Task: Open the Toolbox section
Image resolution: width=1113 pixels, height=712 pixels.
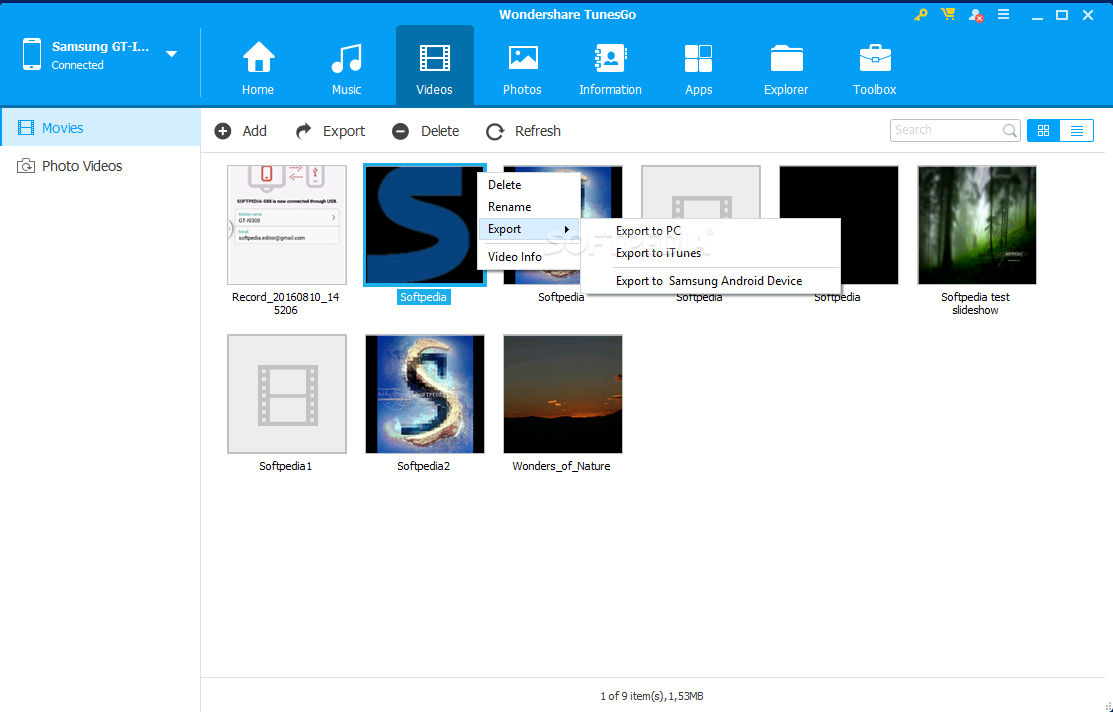Action: click(874, 68)
